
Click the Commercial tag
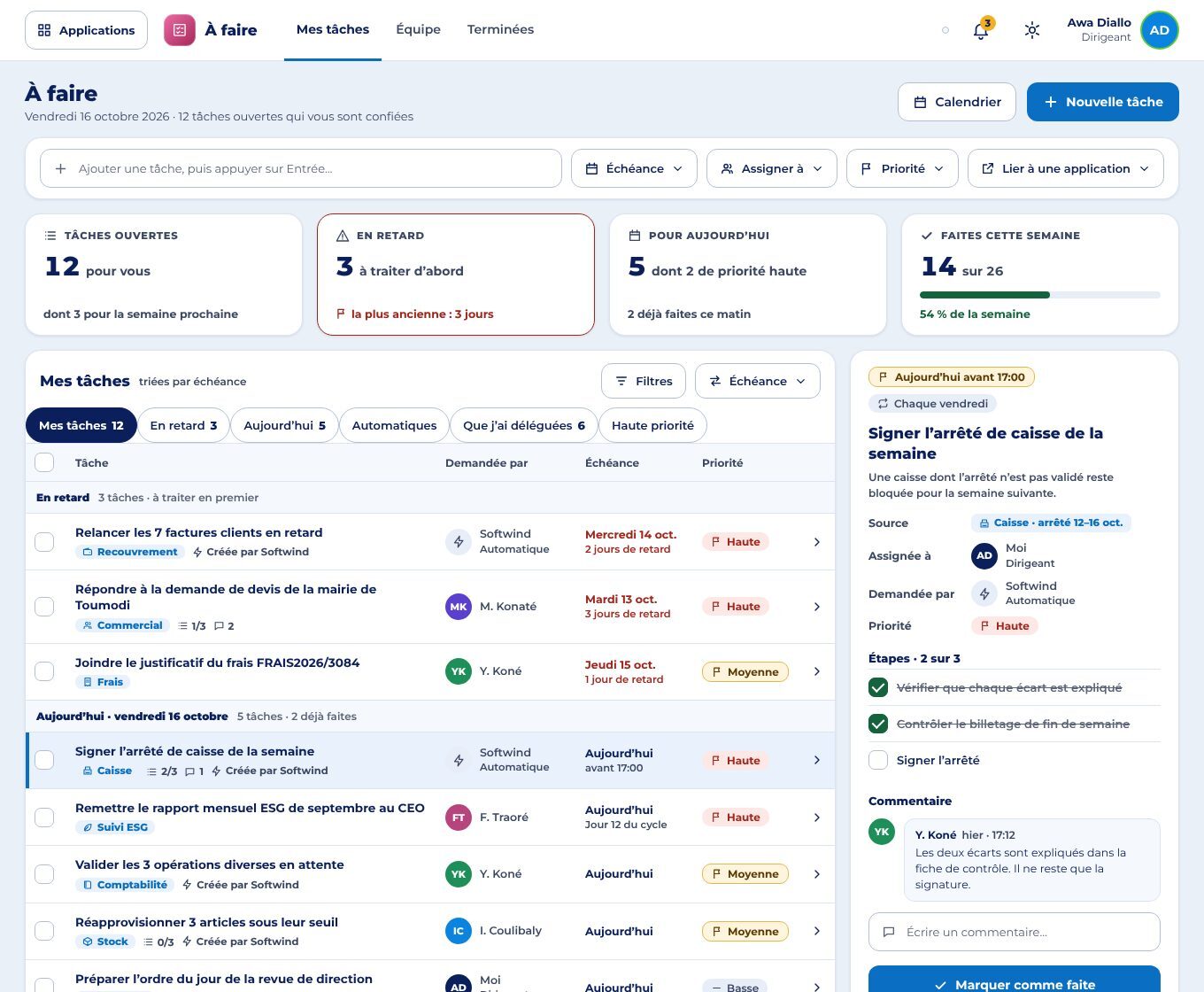pos(122,625)
